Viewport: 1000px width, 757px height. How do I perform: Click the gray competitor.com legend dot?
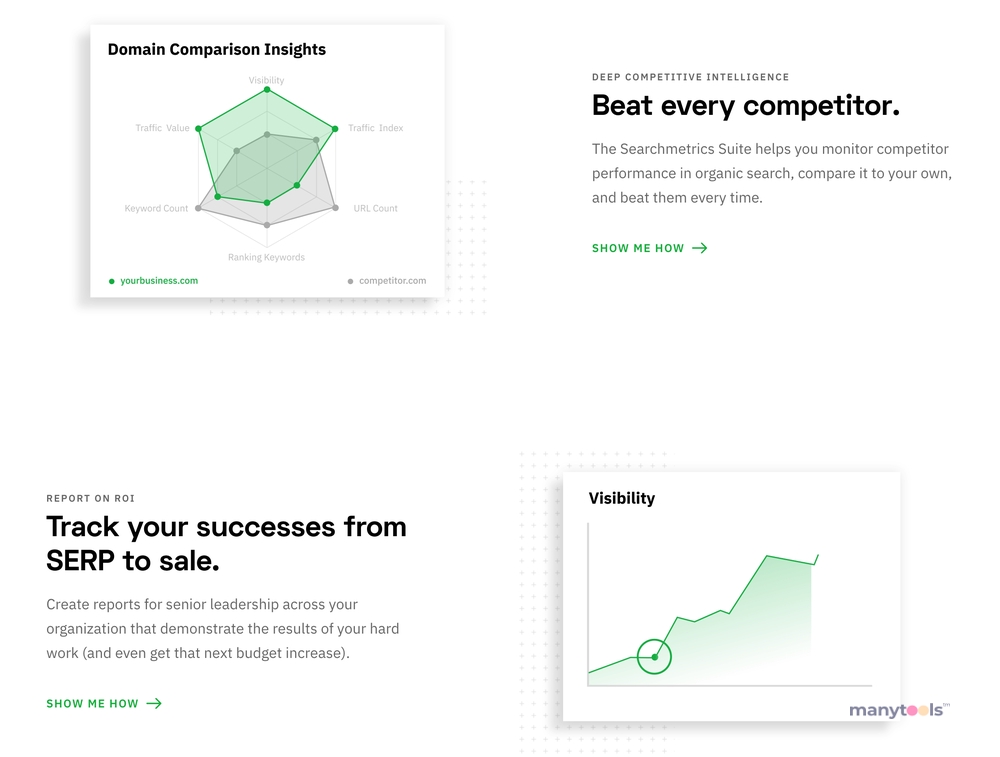tap(350, 281)
